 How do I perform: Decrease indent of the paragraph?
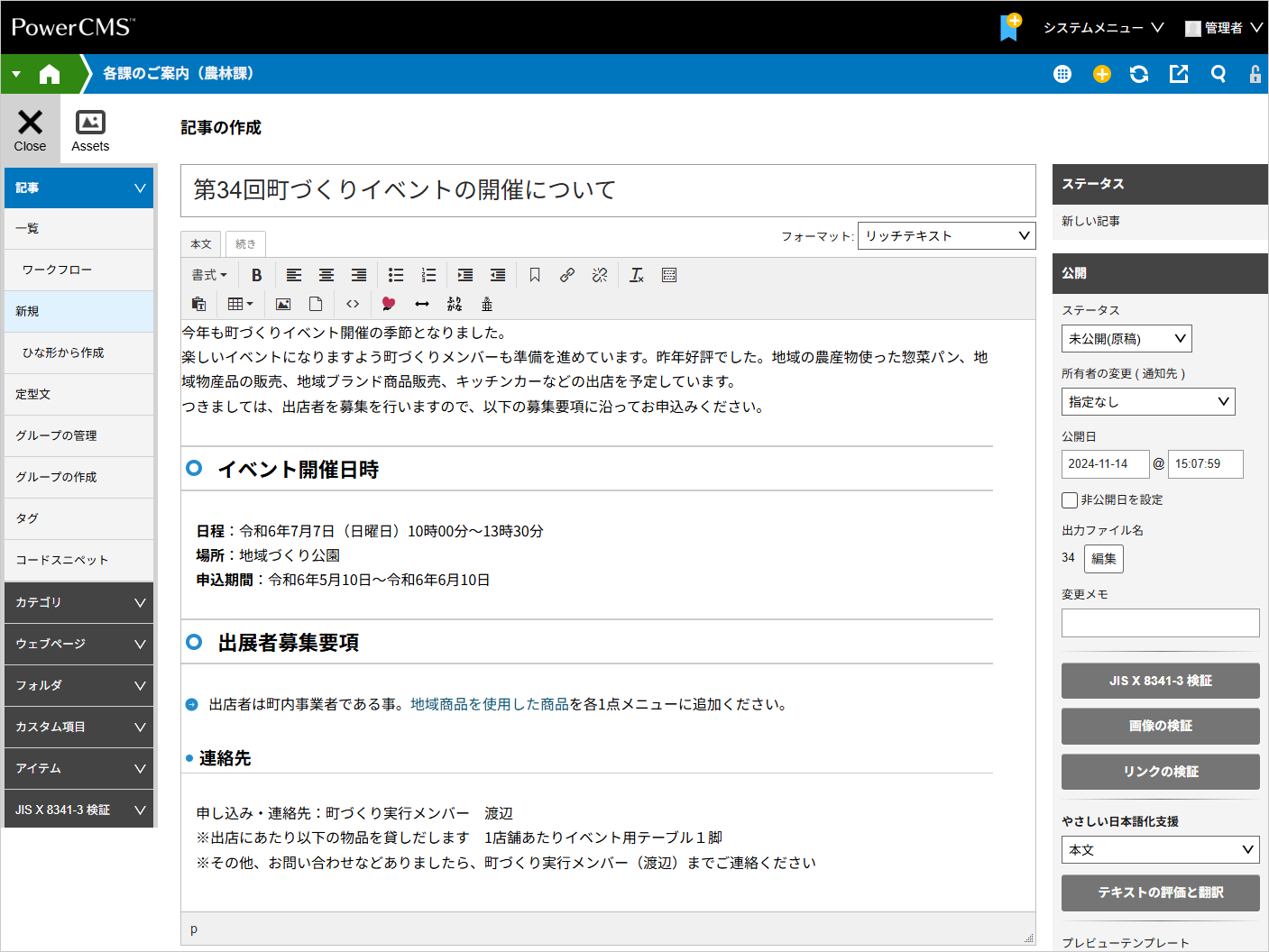pyautogui.click(x=498, y=275)
